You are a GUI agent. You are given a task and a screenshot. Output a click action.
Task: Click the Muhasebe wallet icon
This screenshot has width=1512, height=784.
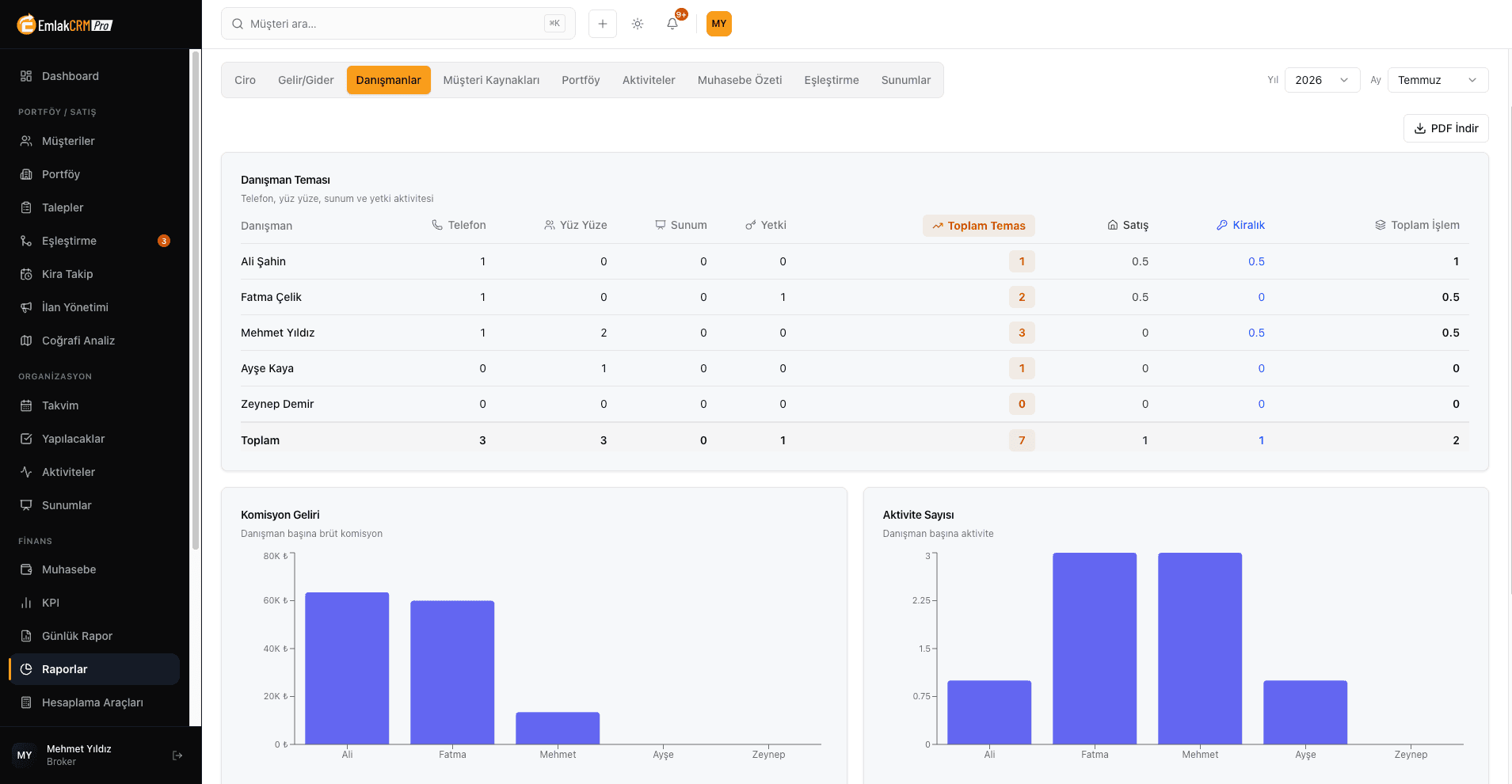pyautogui.click(x=26, y=569)
